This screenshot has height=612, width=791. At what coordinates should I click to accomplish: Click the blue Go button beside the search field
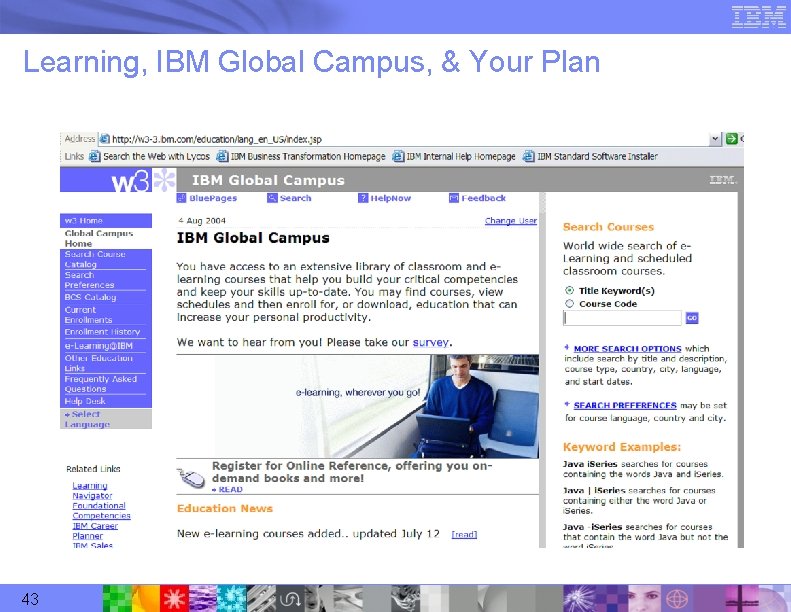(x=692, y=318)
